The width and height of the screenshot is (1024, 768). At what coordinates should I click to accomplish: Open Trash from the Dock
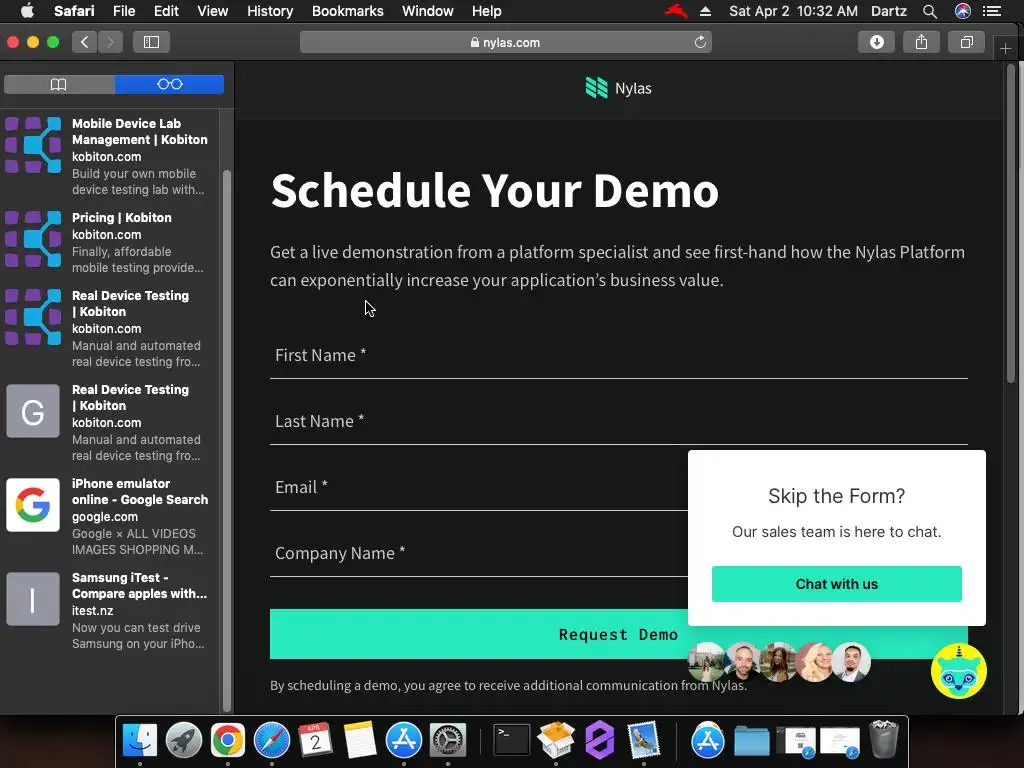884,739
